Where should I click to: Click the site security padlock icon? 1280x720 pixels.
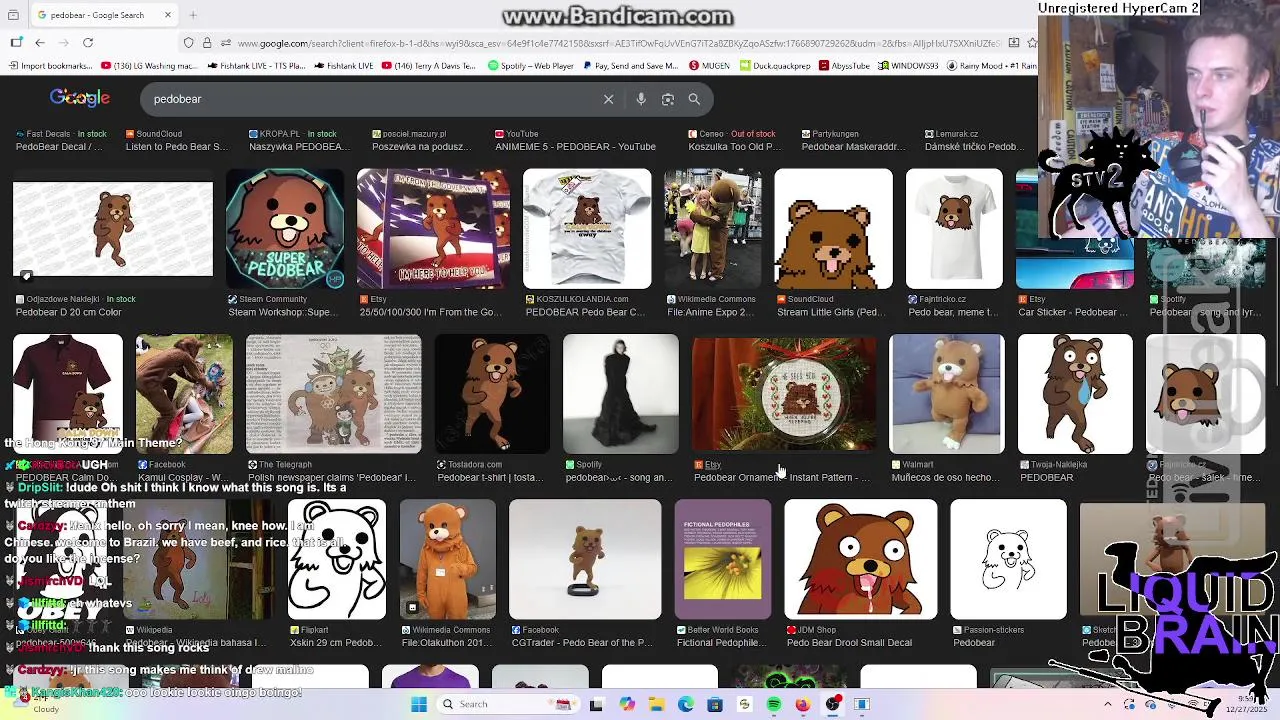click(x=207, y=43)
